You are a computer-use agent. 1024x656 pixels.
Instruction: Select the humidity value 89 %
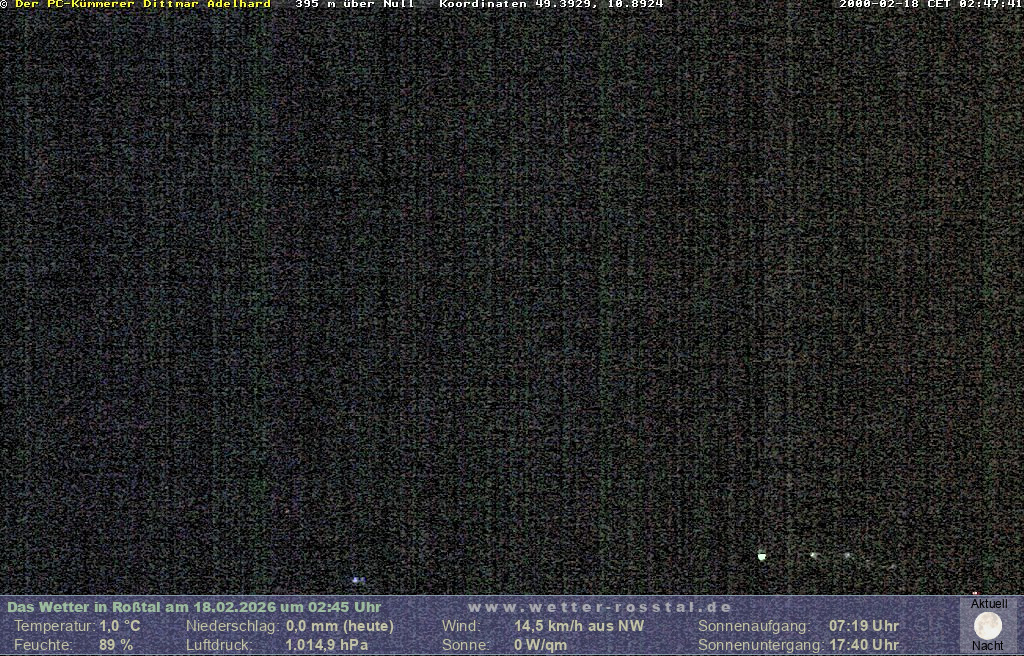pyautogui.click(x=116, y=645)
